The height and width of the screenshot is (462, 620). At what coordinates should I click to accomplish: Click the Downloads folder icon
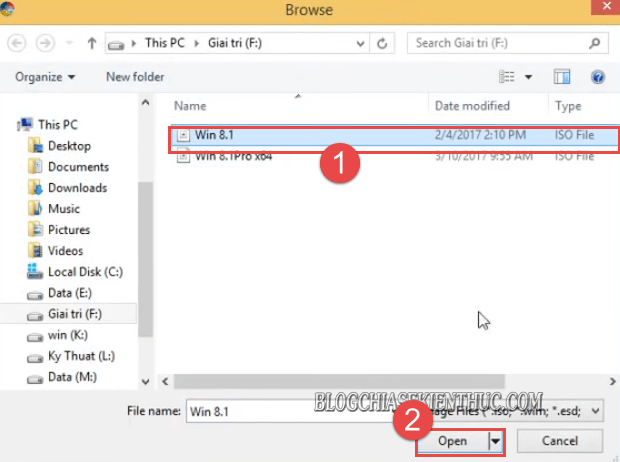pos(35,187)
